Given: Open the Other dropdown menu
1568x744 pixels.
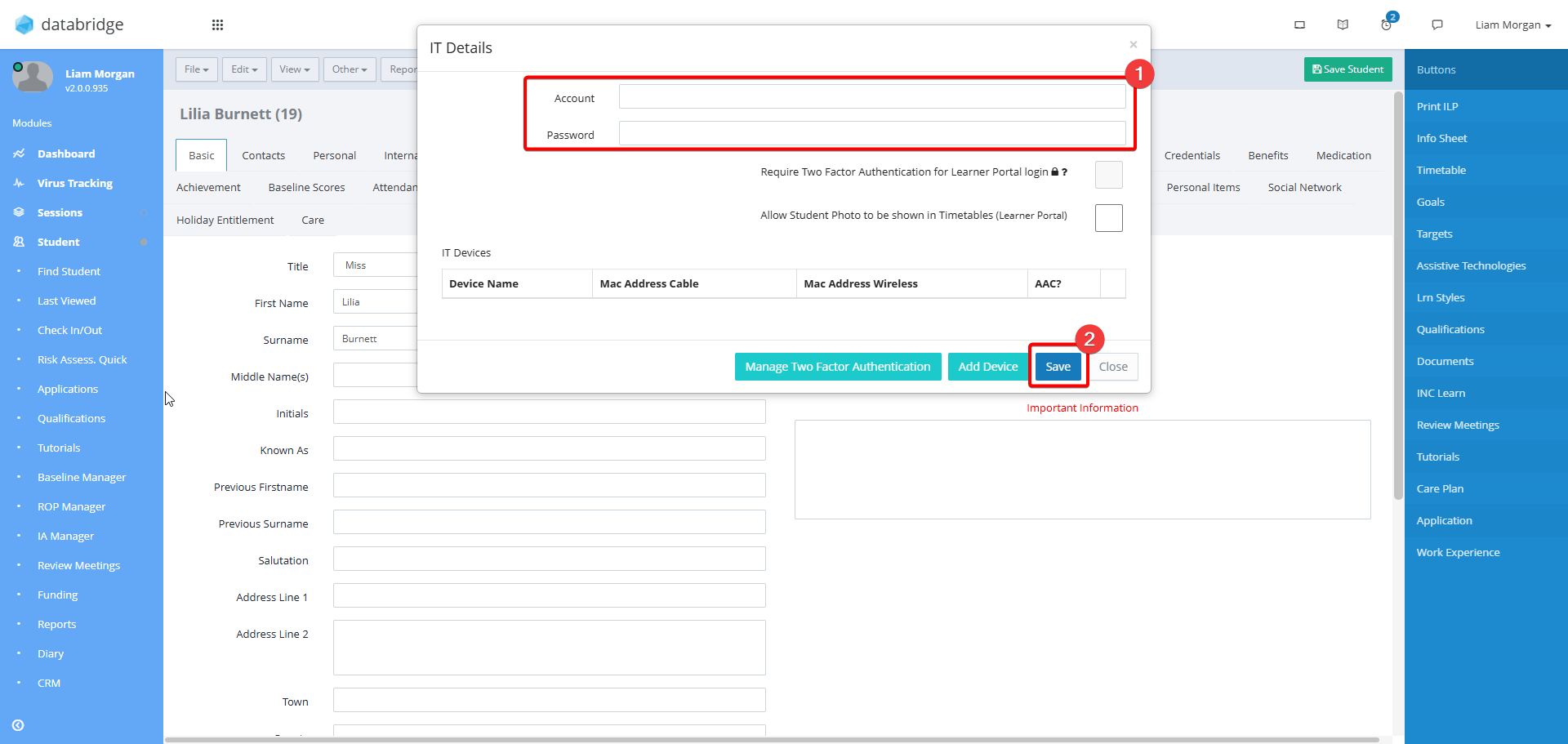Looking at the screenshot, I should 350,69.
